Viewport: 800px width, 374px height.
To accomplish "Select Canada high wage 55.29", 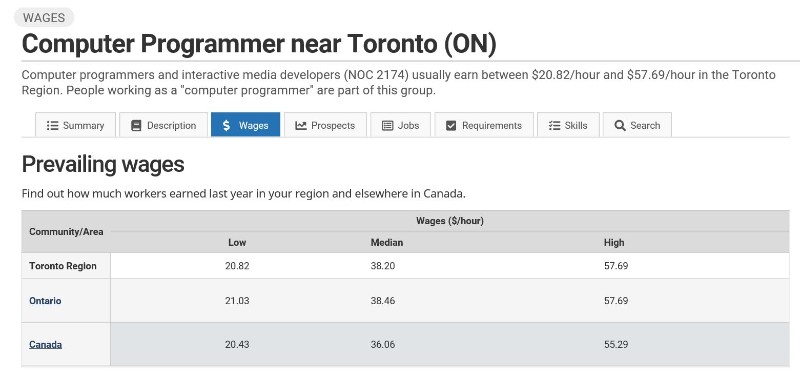I will (x=616, y=344).
